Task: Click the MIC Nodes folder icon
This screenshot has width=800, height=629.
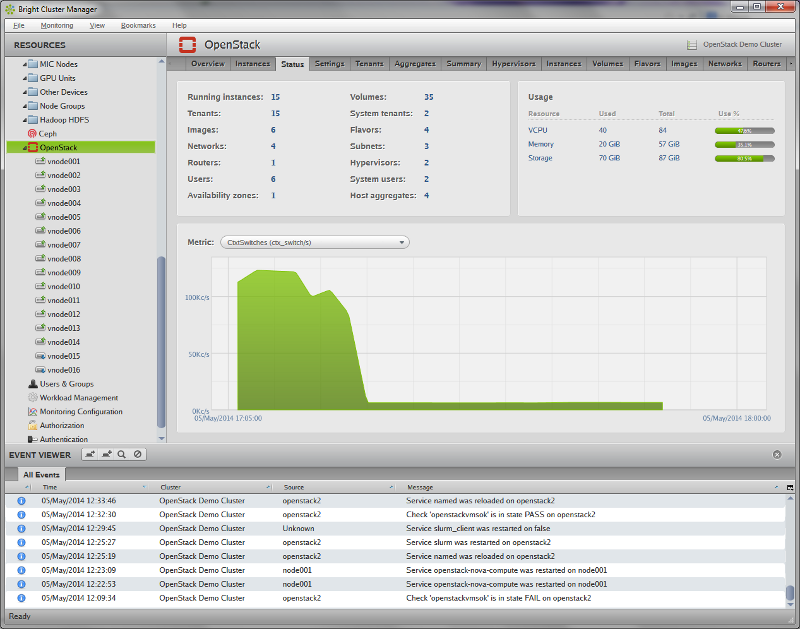Action: [33, 64]
